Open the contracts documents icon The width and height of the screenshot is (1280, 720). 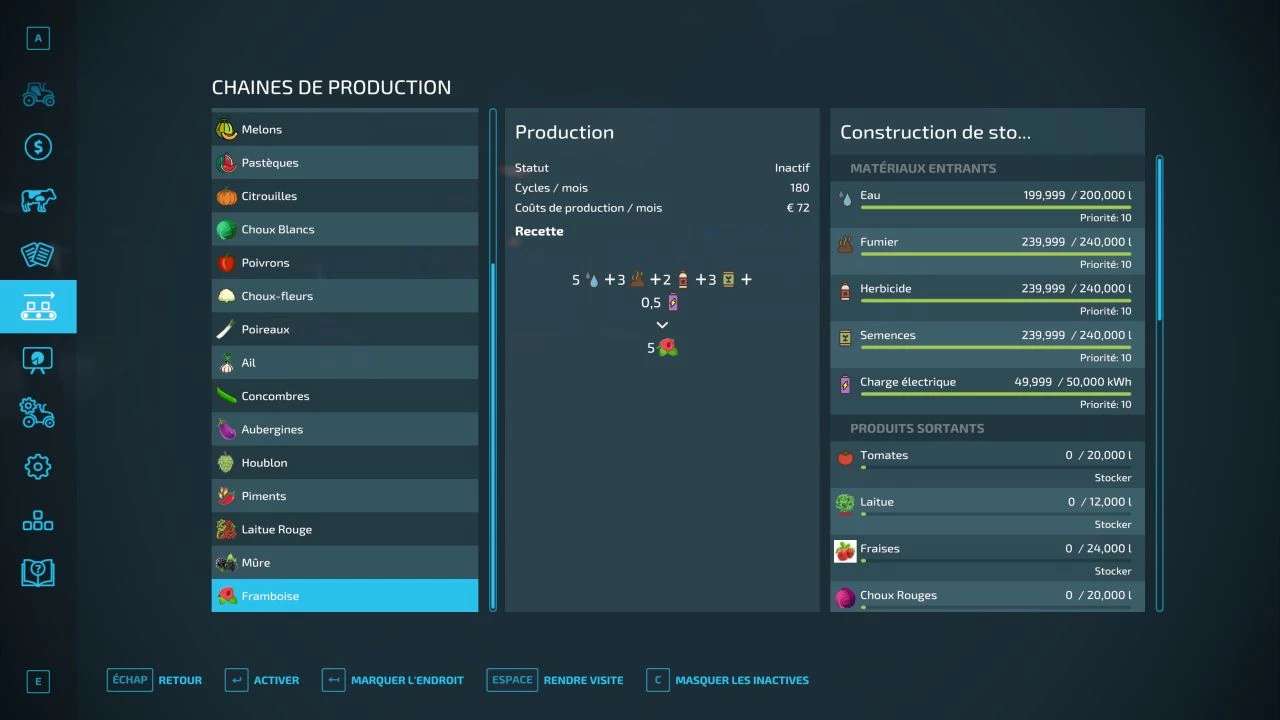pyautogui.click(x=38, y=254)
